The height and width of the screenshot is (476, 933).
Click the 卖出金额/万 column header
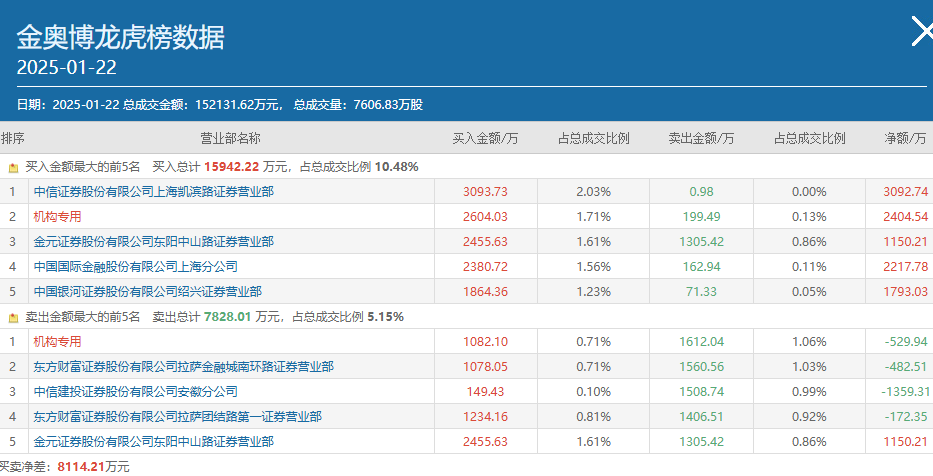pyautogui.click(x=702, y=139)
